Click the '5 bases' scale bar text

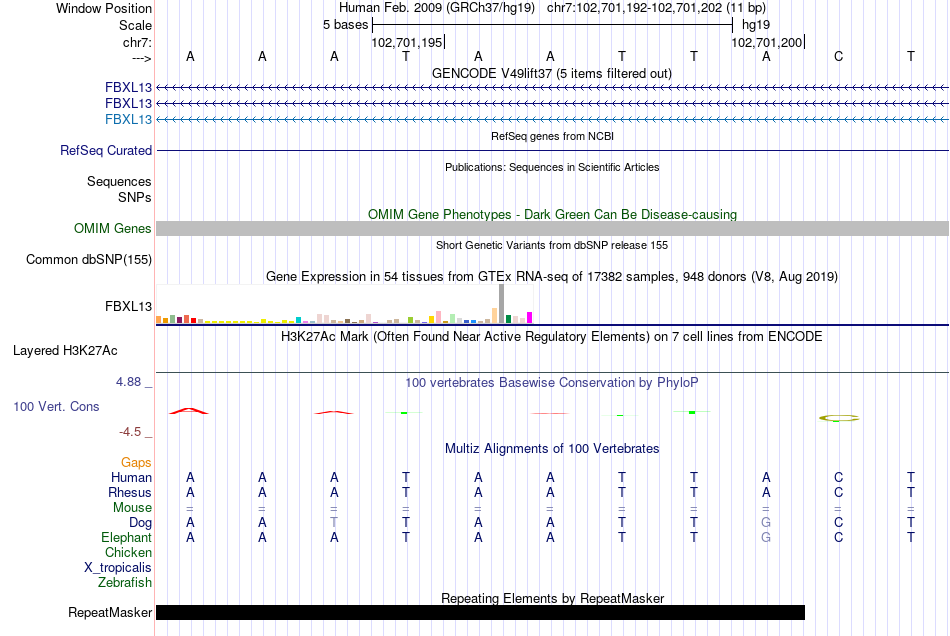[x=345, y=25]
